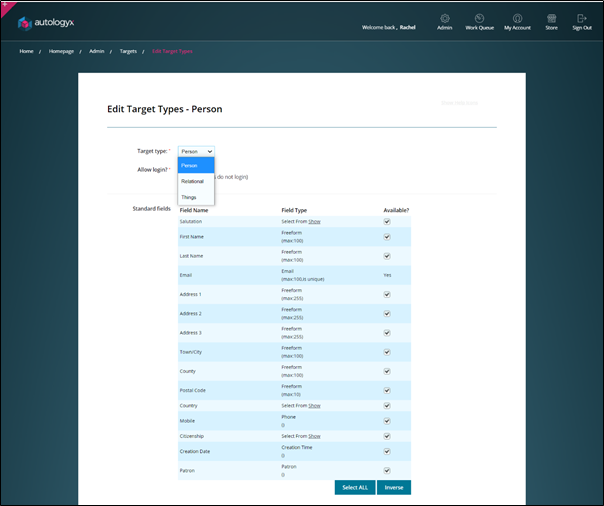Screen dimensions: 604x506
Task: Toggle Creation Date available checkbox
Action: 387,451
